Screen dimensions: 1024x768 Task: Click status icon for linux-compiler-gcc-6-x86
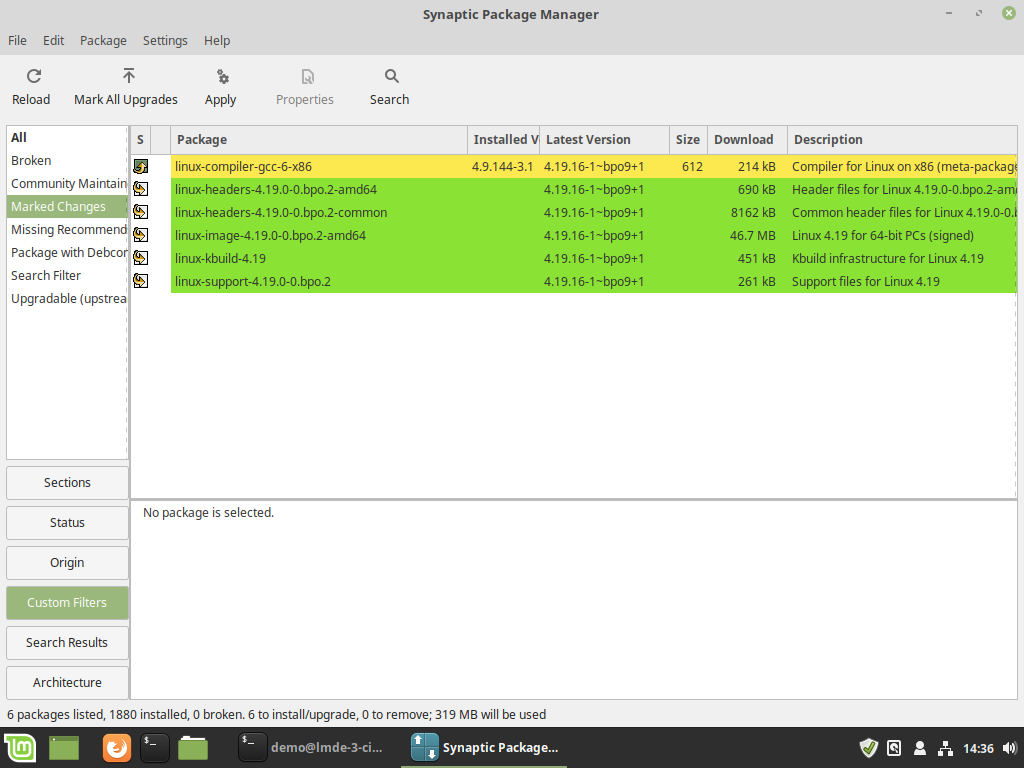tap(140, 167)
